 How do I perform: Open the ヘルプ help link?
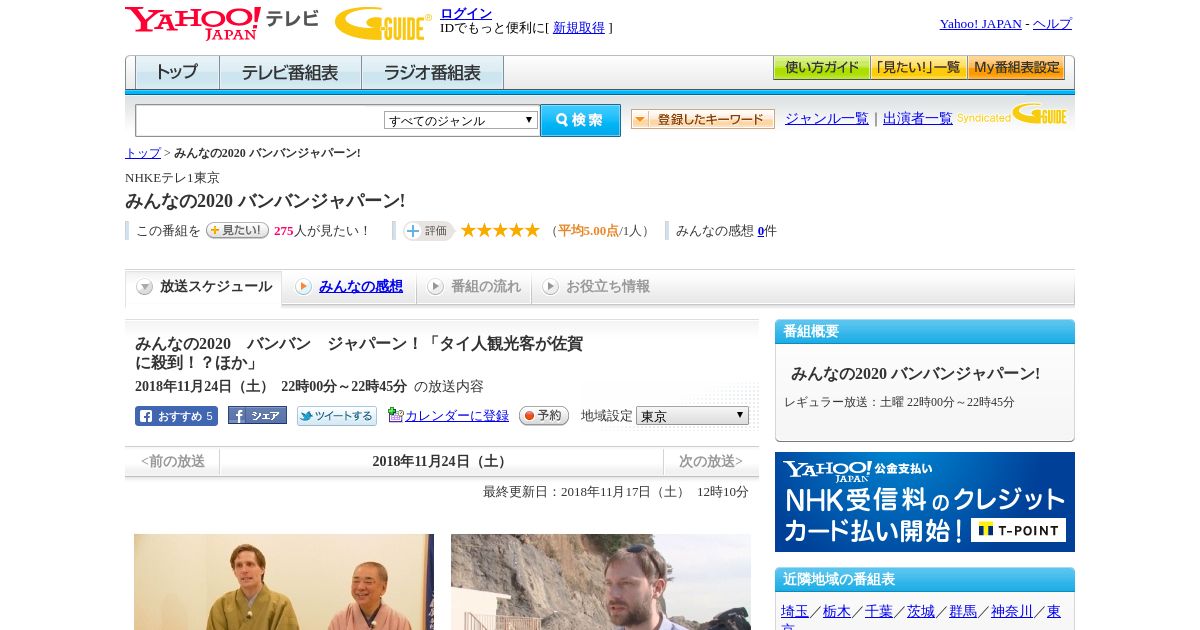tap(1052, 24)
